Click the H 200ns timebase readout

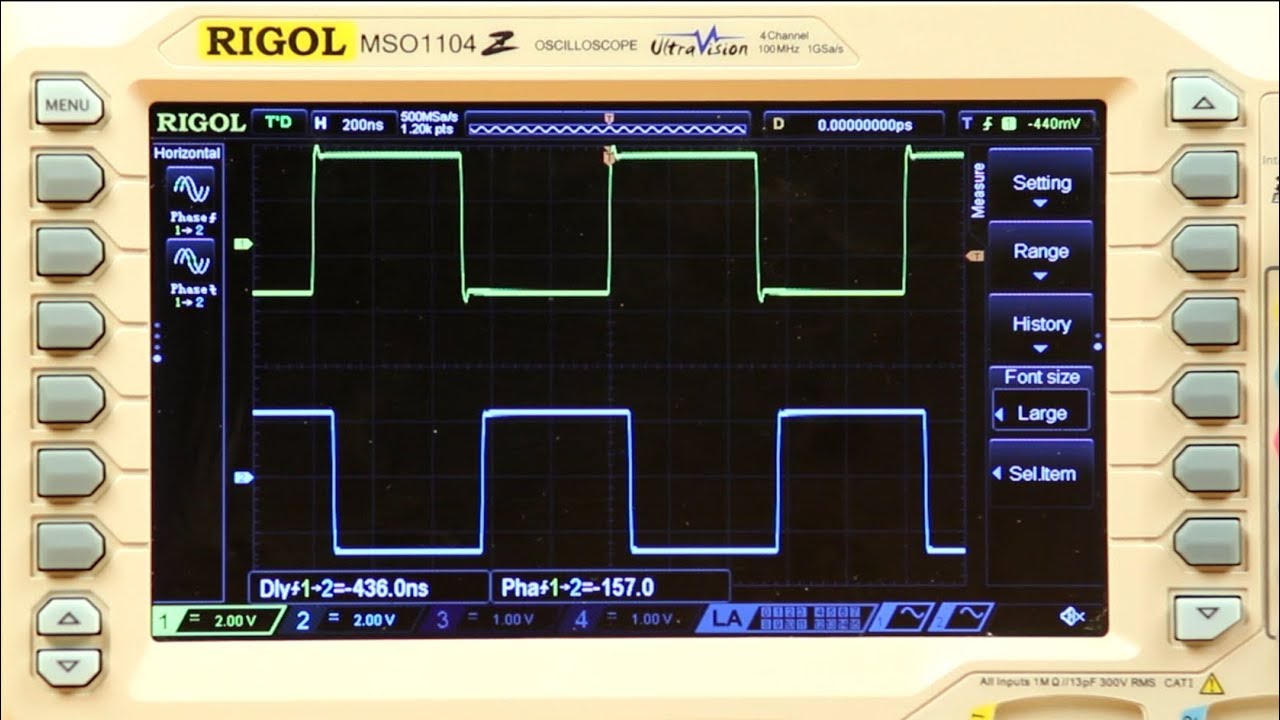point(352,124)
